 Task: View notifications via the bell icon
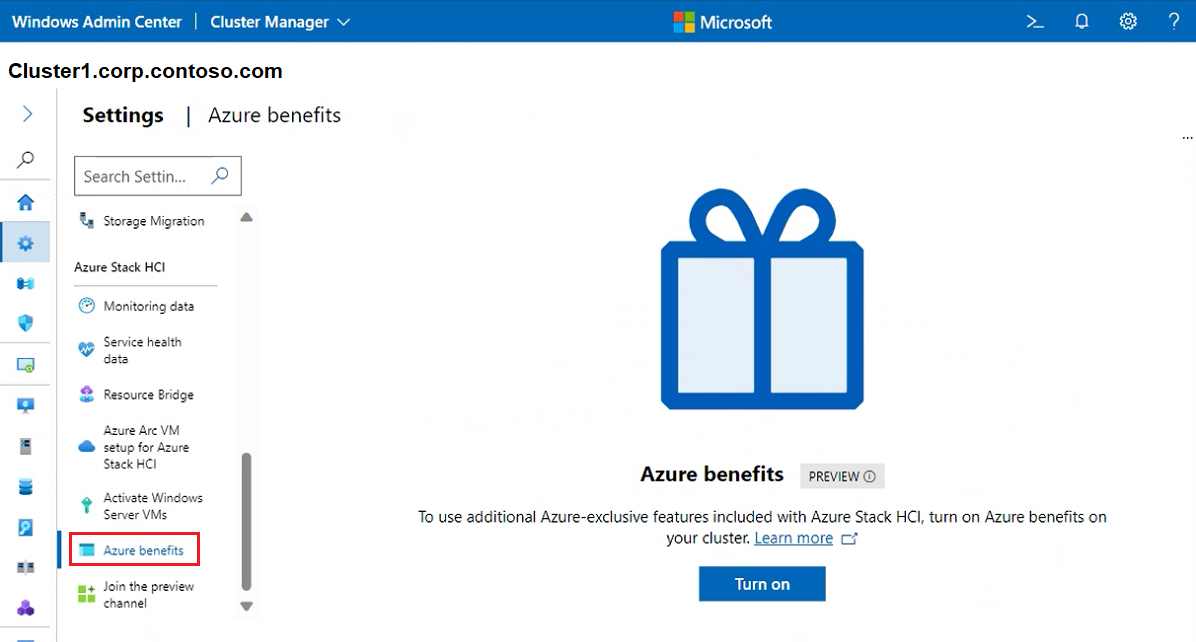pyautogui.click(x=1081, y=21)
